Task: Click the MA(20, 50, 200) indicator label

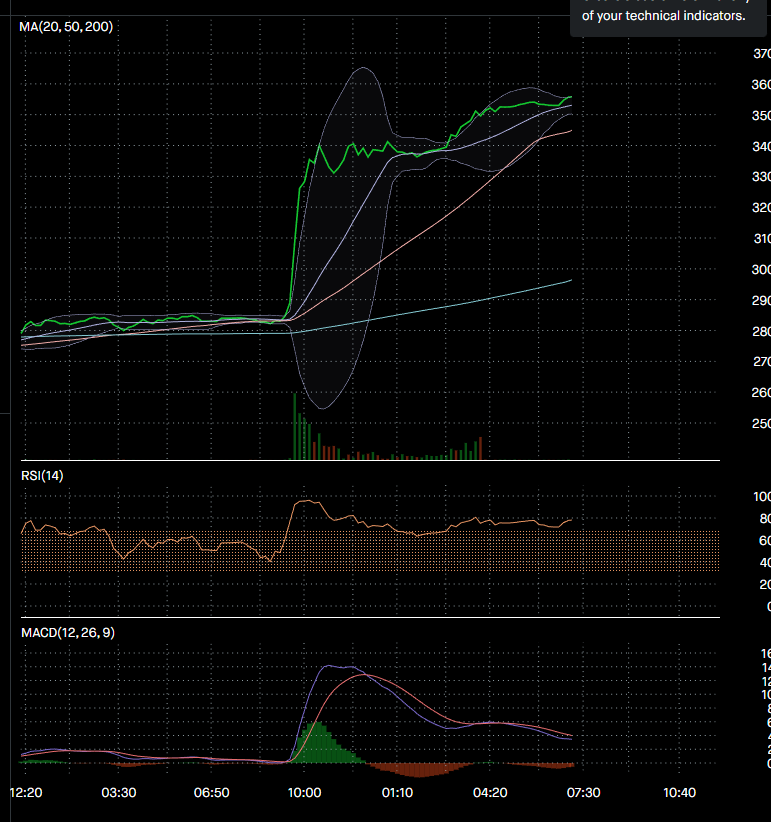Action: [x=66, y=27]
